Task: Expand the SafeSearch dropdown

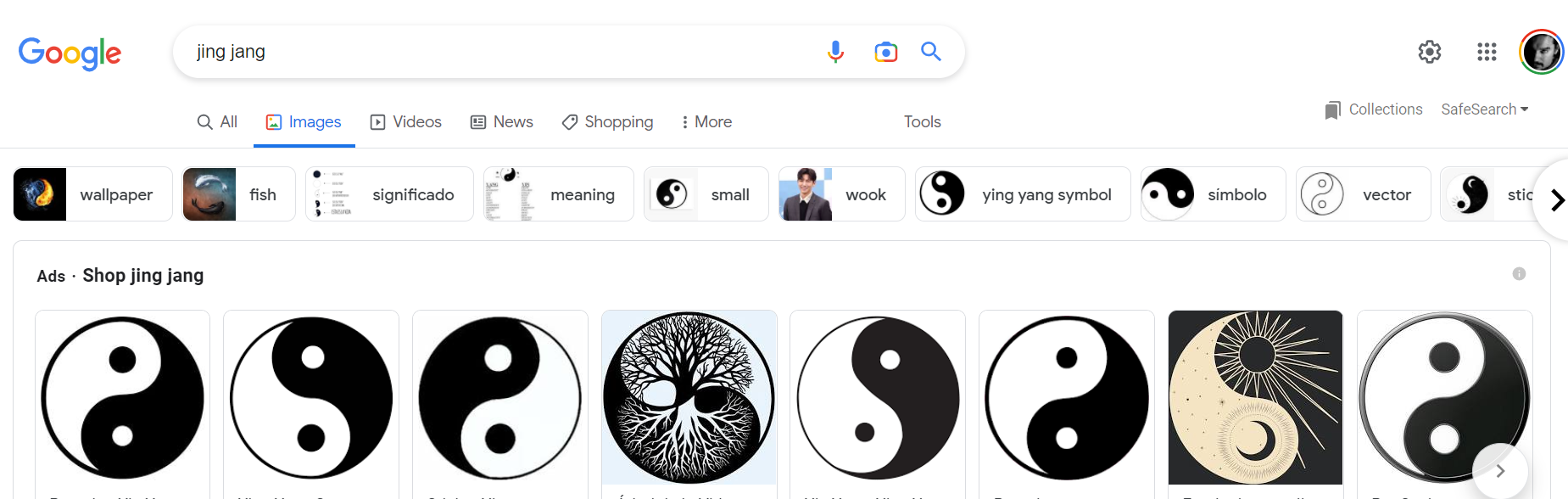Action: [x=1484, y=109]
